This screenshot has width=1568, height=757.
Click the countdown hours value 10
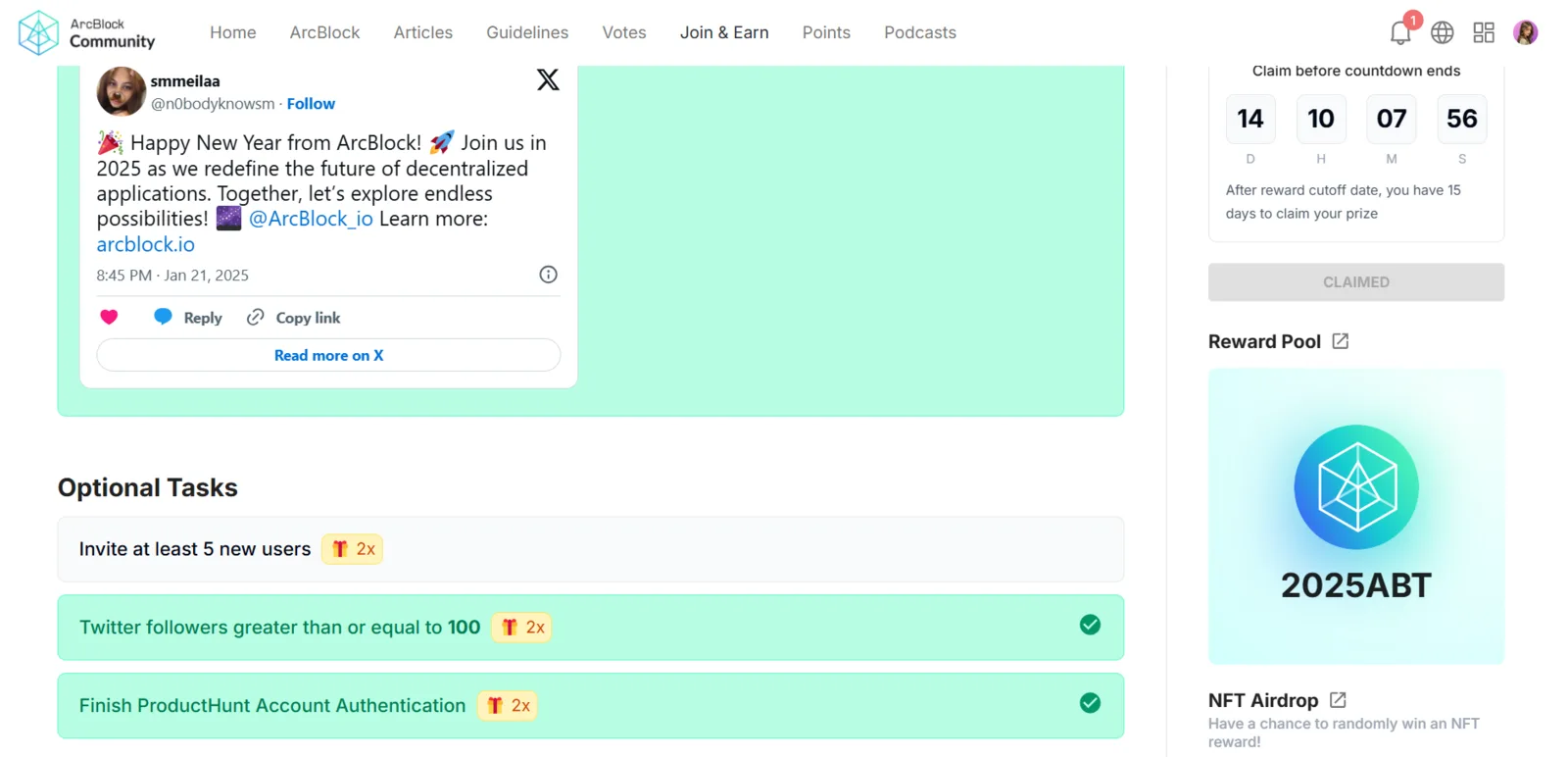pos(1321,119)
